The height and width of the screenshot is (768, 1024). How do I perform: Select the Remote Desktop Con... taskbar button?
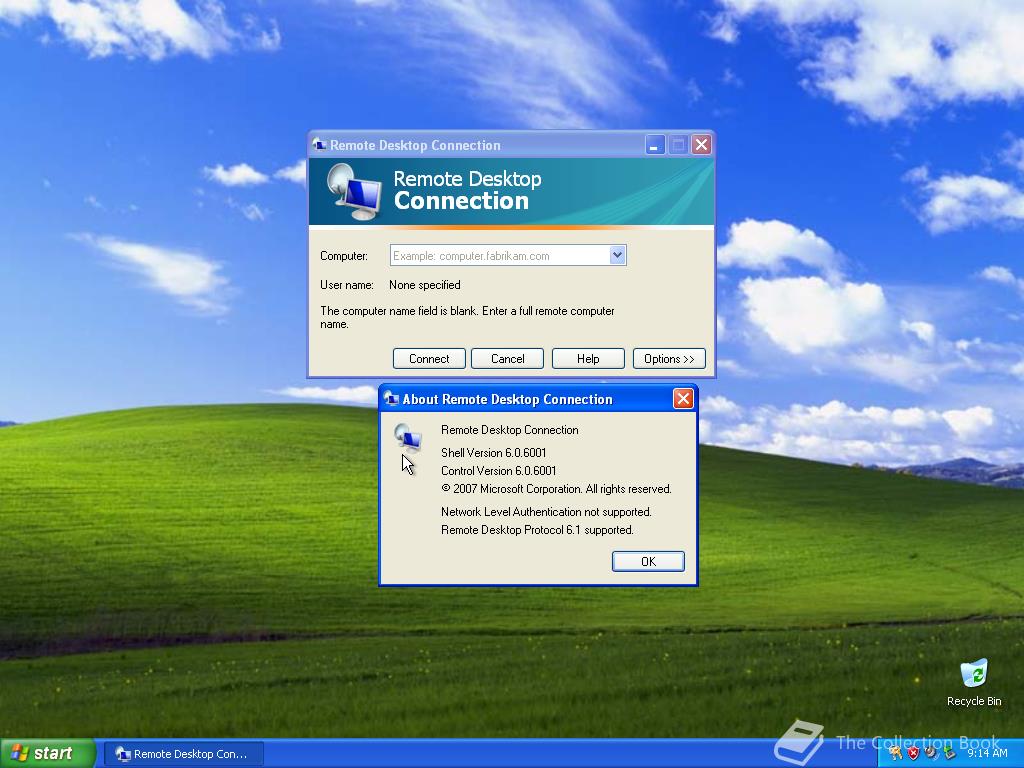coord(185,754)
